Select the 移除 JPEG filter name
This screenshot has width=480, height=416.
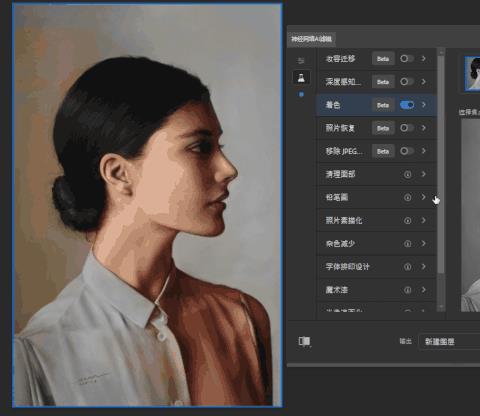tap(344, 151)
